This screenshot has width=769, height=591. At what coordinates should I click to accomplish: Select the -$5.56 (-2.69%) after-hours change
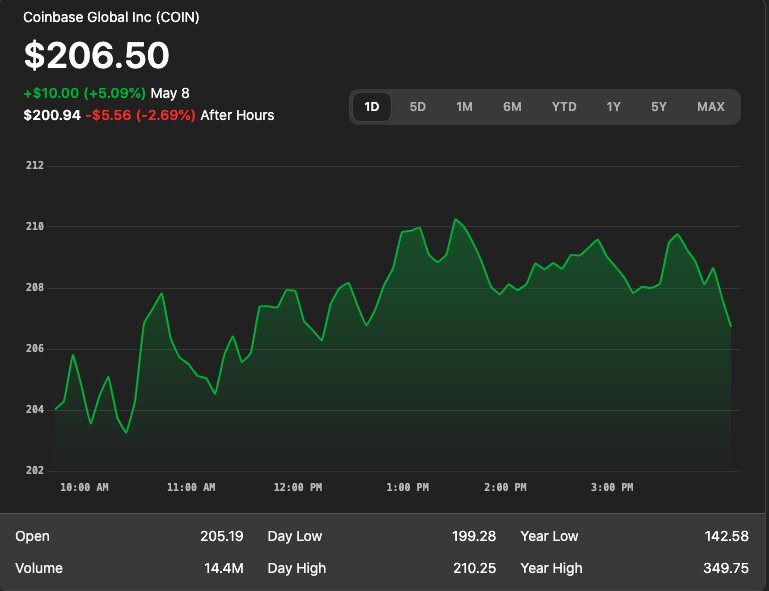140,115
